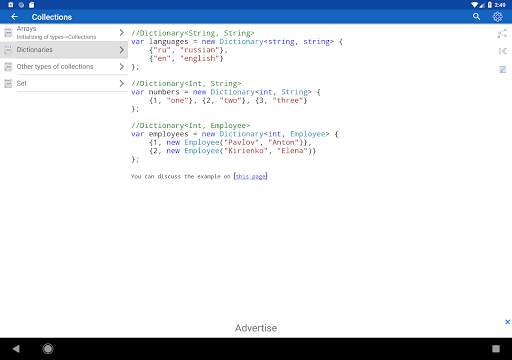Tap the 'var numbers' code line

point(226,92)
